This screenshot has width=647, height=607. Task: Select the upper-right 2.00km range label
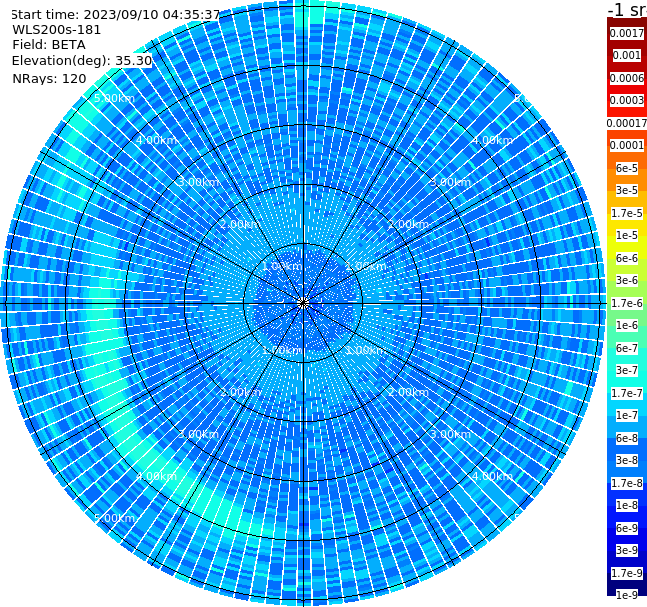pyautogui.click(x=408, y=224)
